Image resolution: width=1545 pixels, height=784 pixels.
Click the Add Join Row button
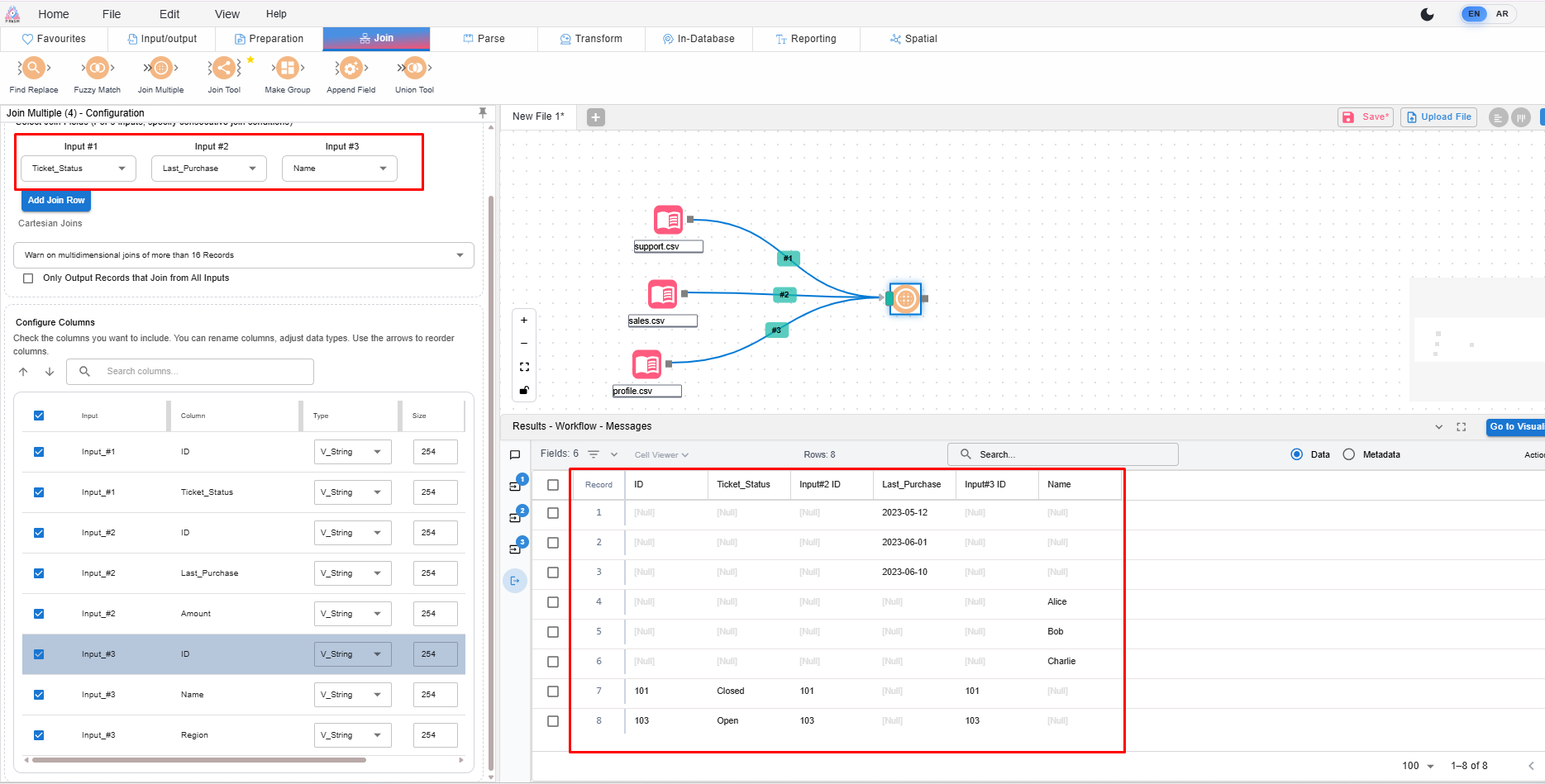[56, 201]
